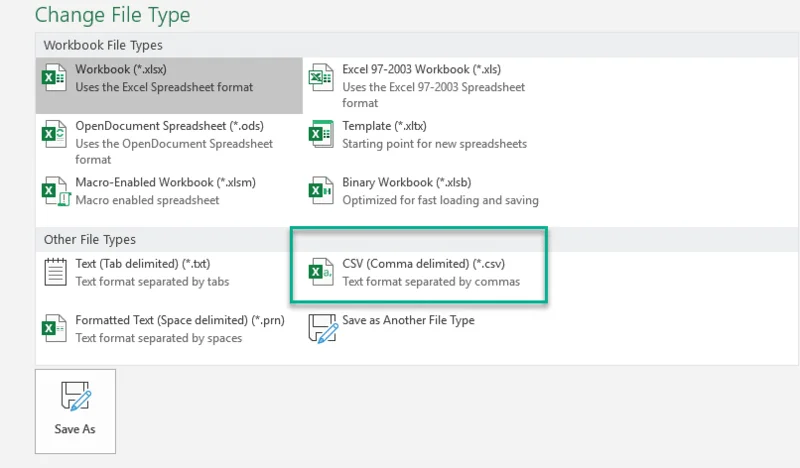
Task: Click the Macro-Enabled Workbook icon
Action: (55, 191)
